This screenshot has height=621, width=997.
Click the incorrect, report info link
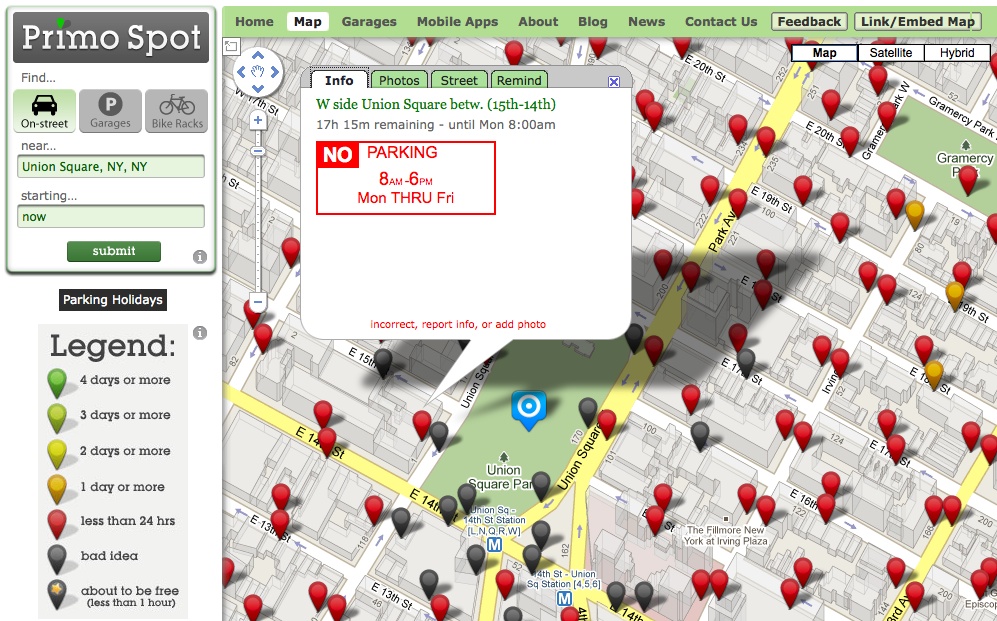[x=458, y=325]
